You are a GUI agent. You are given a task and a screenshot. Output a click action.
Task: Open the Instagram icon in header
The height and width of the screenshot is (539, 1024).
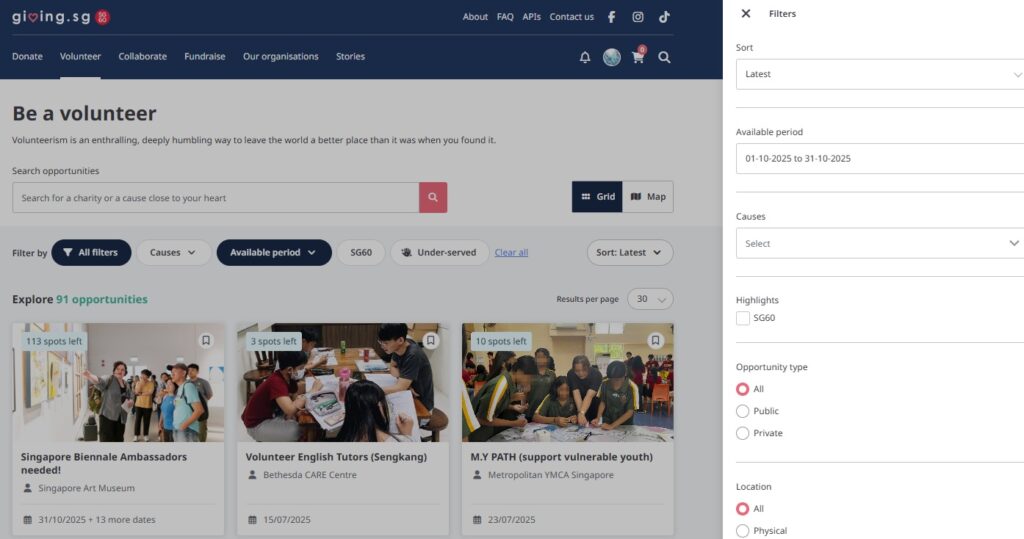(x=638, y=17)
